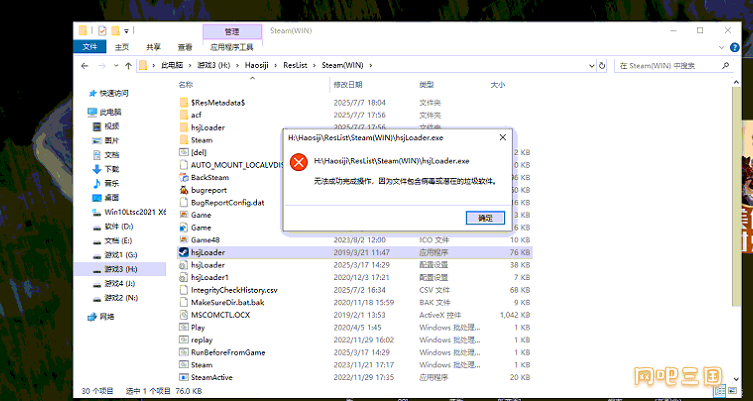Click 此电脑 in the address path
This screenshot has width=753, height=401.
(172, 65)
